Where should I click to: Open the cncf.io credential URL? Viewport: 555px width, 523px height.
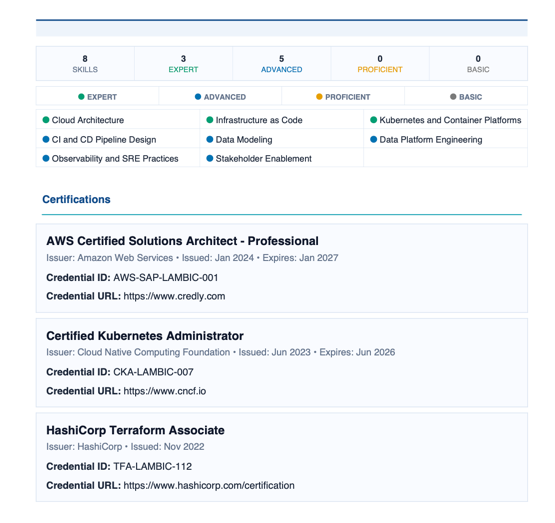pyautogui.click(x=165, y=391)
